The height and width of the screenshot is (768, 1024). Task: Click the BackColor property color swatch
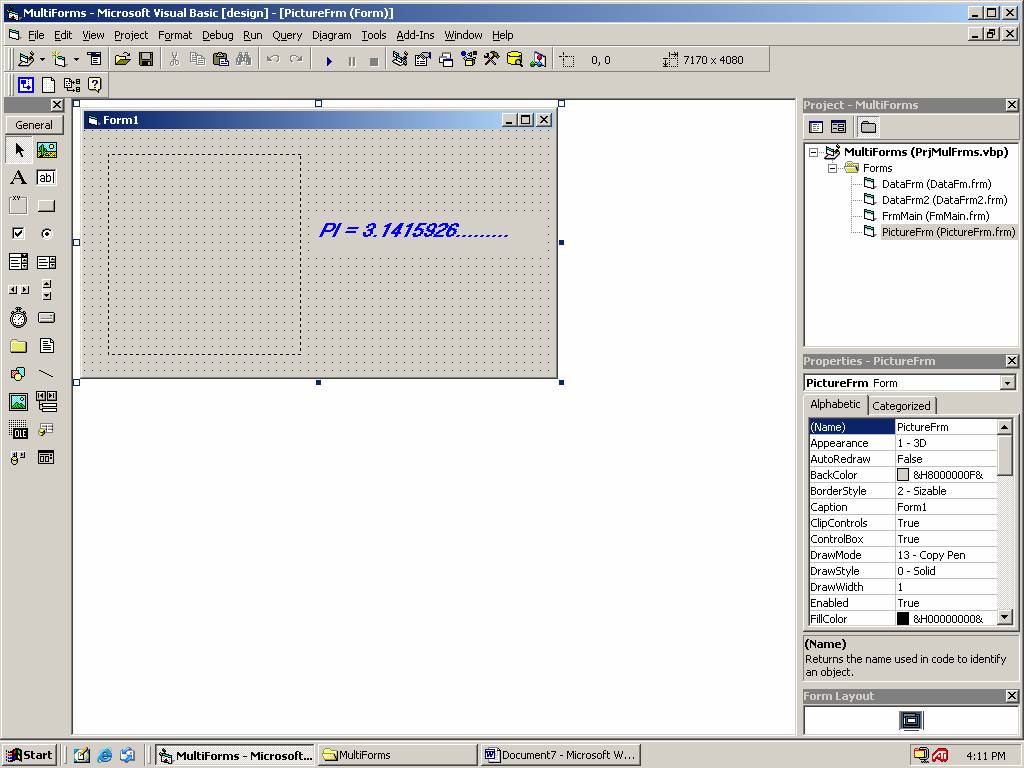tap(903, 475)
